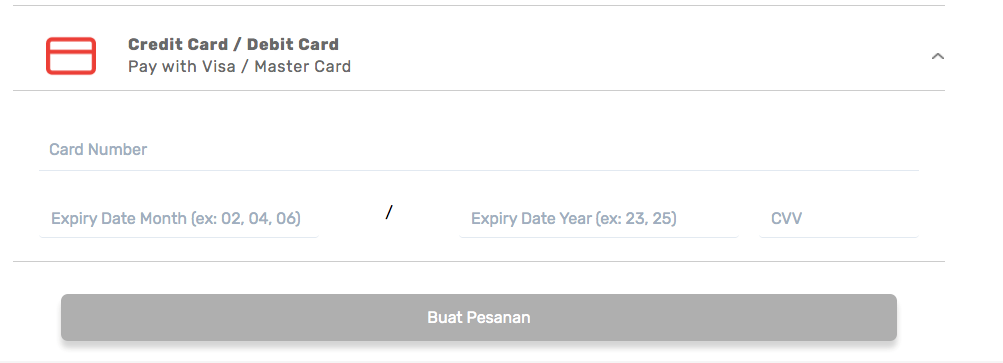Viewport: 1003px width, 363px height.
Task: Select the Expiry Date Year input
Action: pyautogui.click(x=599, y=219)
